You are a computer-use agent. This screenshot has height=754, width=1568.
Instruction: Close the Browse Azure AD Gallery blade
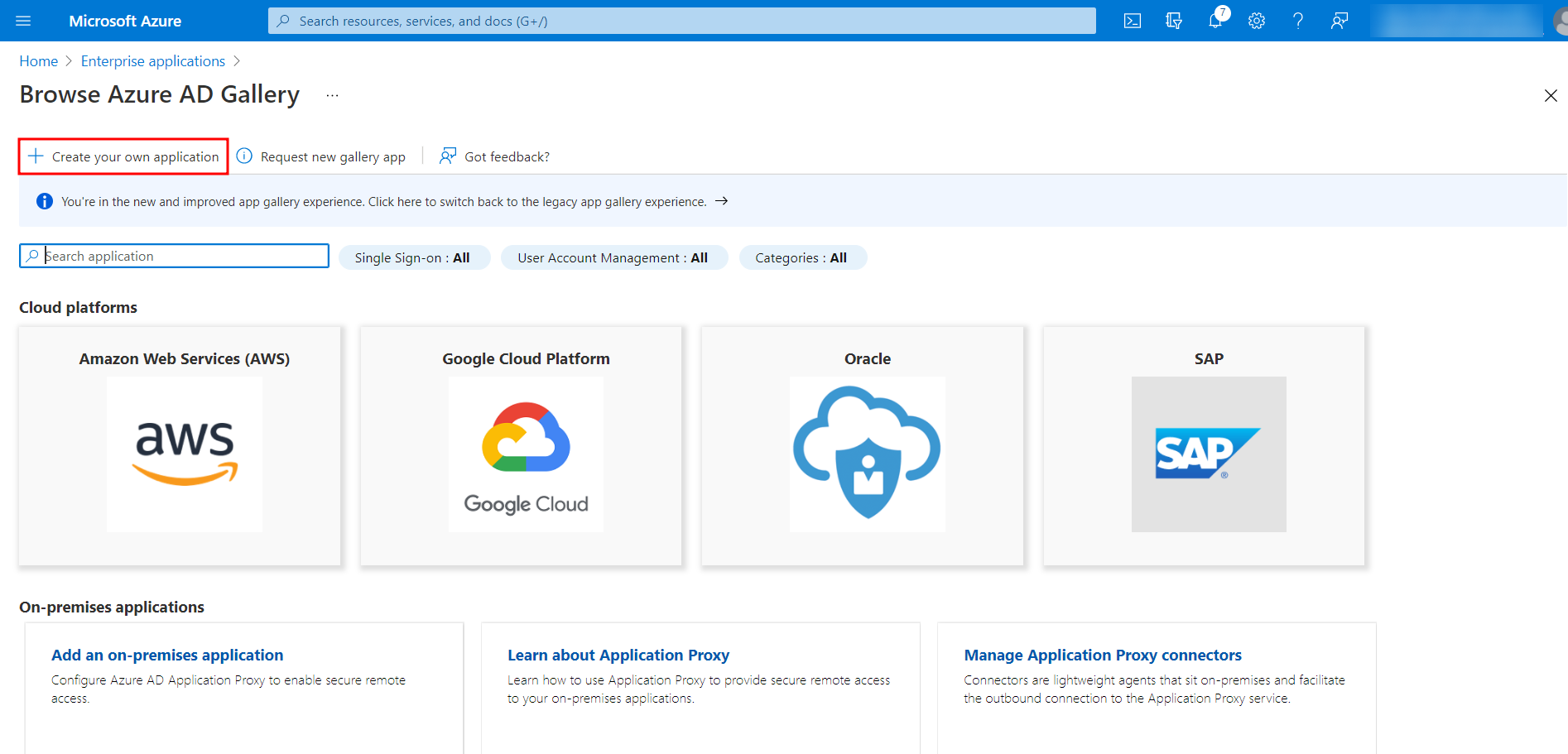click(1551, 95)
